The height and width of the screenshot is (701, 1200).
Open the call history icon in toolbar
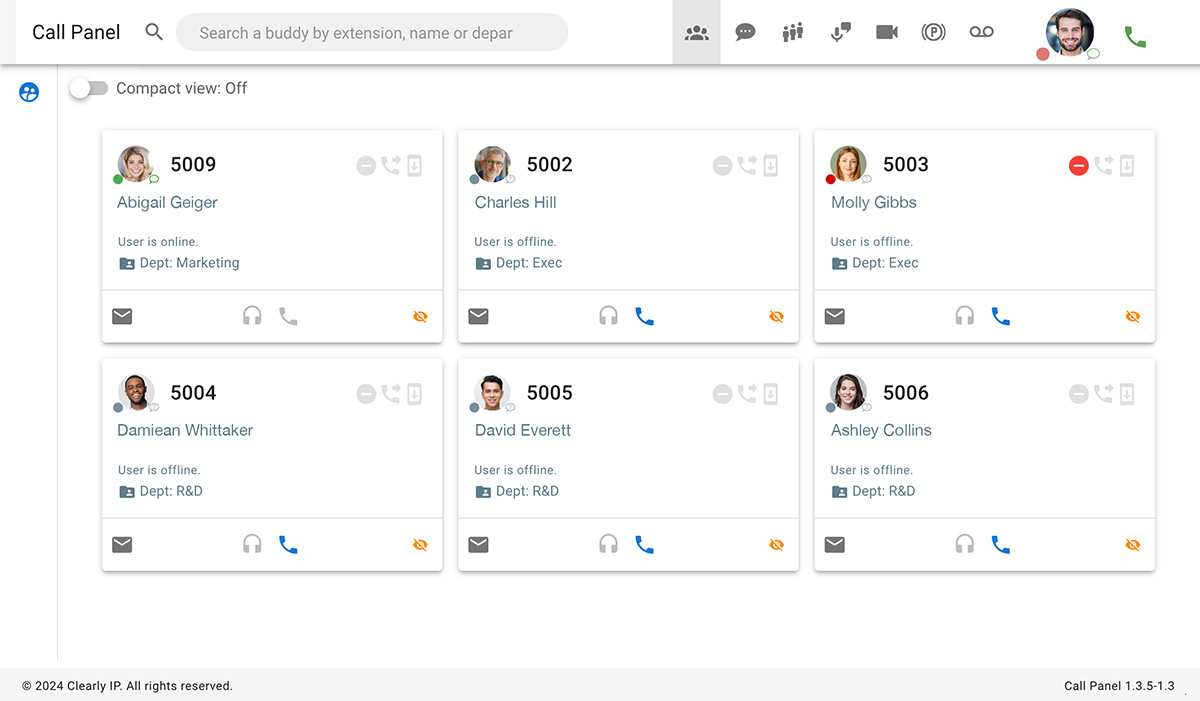click(840, 32)
